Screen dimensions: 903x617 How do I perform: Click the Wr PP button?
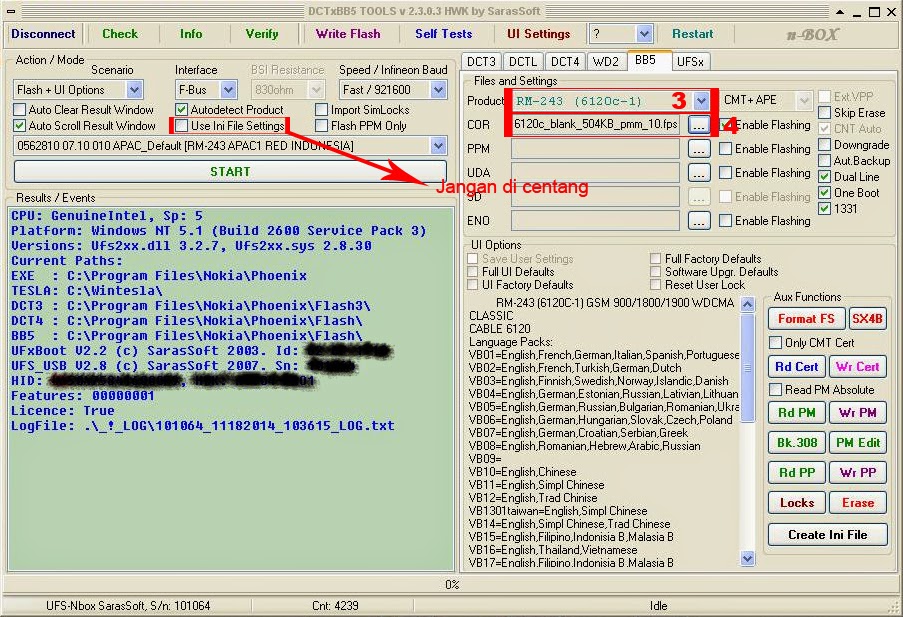pyautogui.click(x=858, y=472)
